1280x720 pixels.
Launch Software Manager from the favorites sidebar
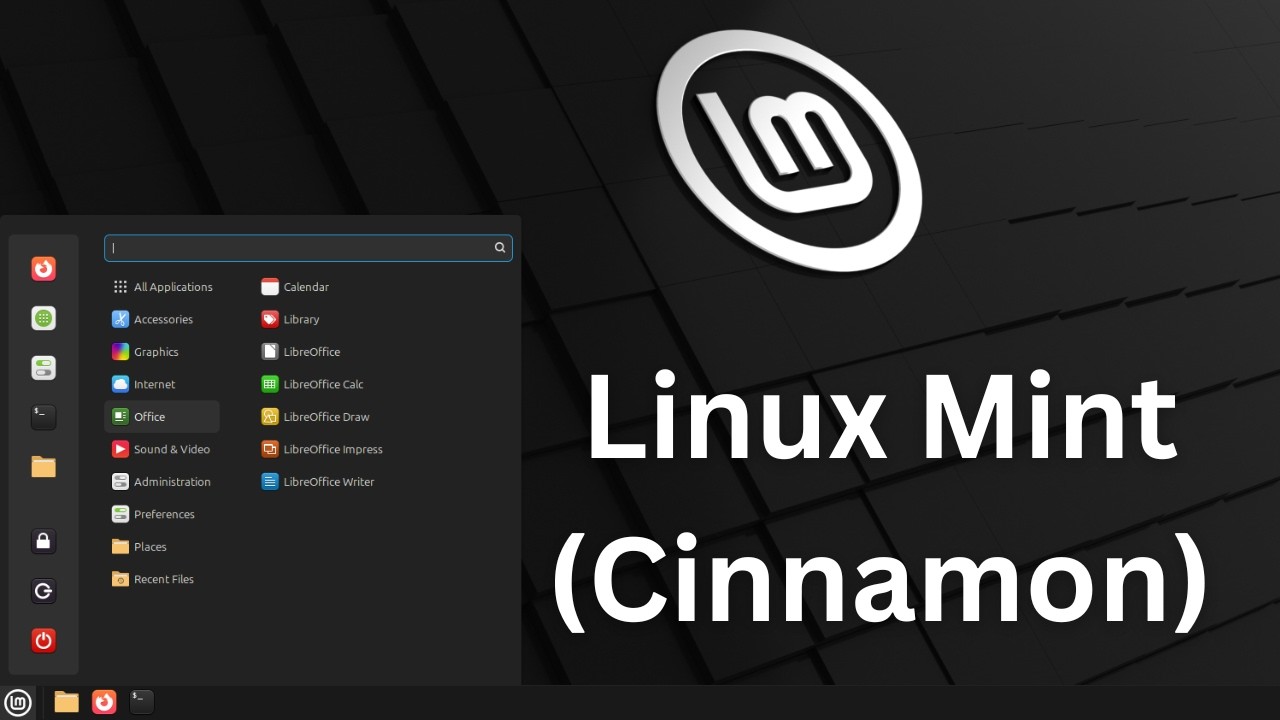[43, 318]
